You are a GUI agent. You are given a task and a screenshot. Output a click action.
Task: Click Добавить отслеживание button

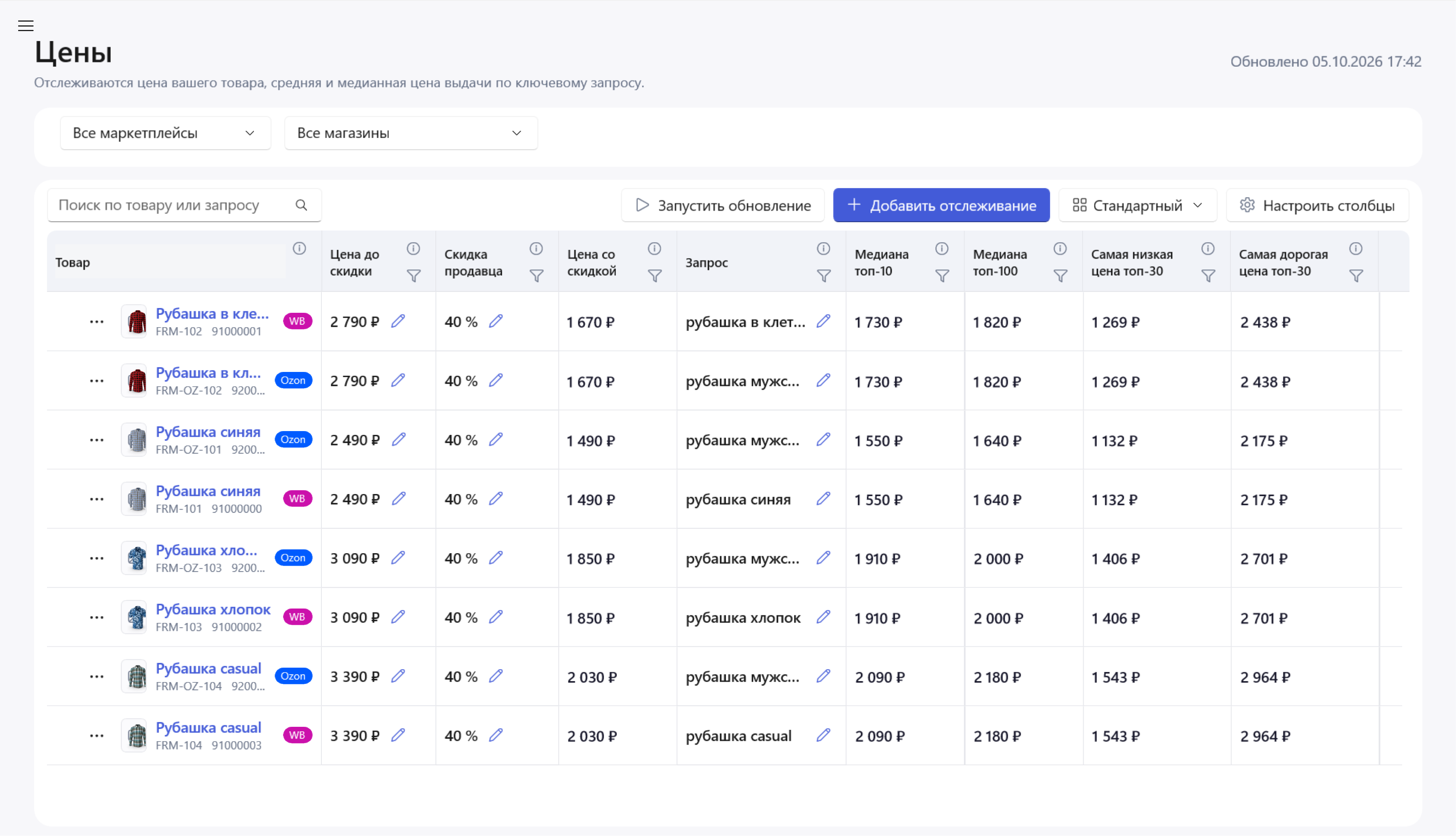coord(941,205)
